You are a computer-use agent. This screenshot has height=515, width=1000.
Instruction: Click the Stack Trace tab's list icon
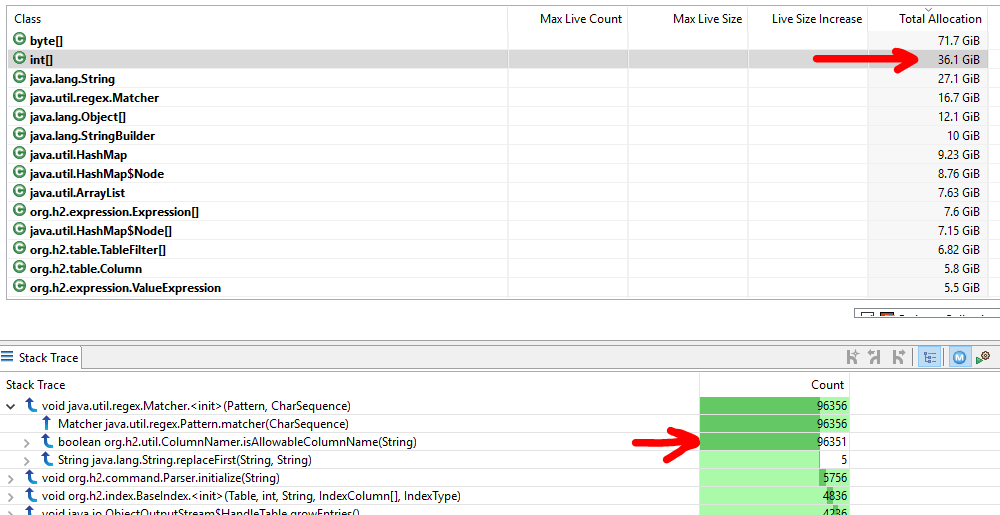pyautogui.click(x=8, y=357)
